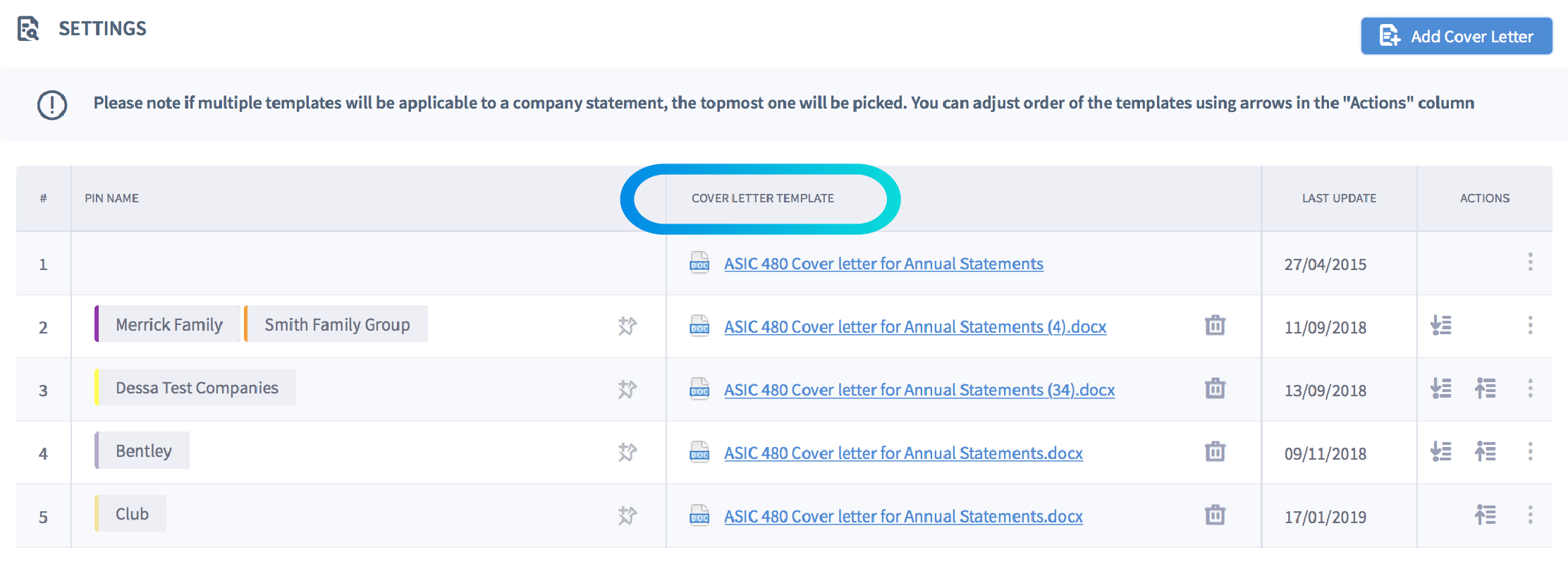The height and width of the screenshot is (569, 1568).
Task: Click the doc file icon in Club row
Action: click(699, 515)
